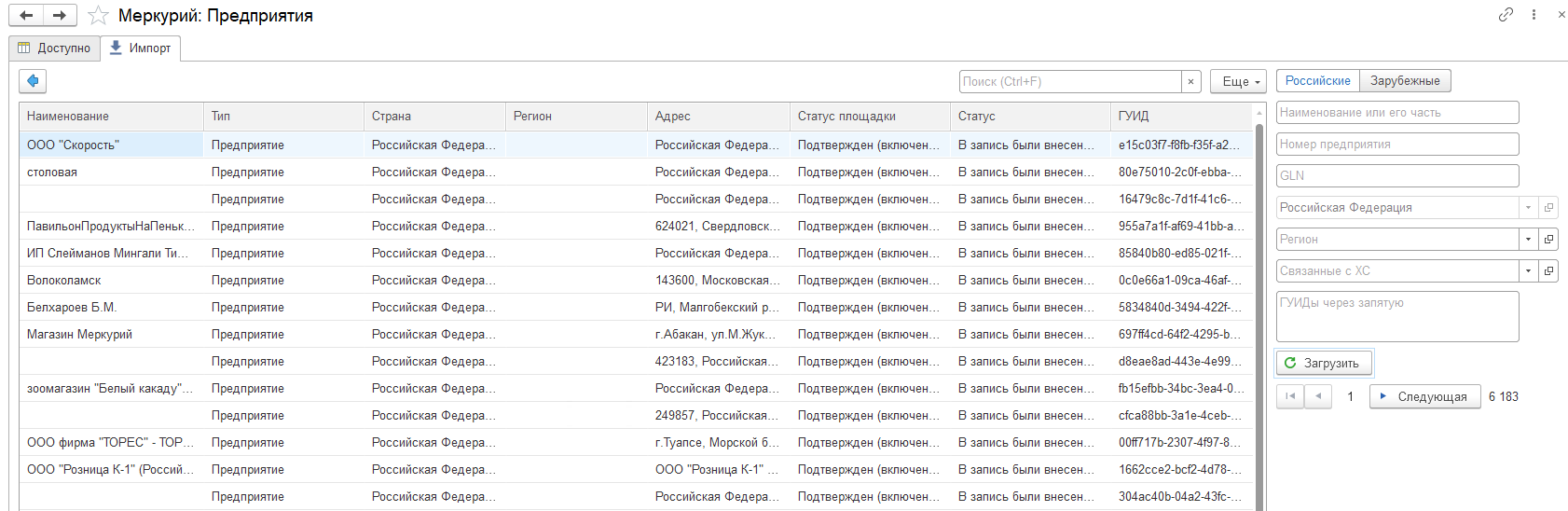This screenshot has width=1568, height=511.
Task: Copy link using the chain icon
Action: coord(1506,15)
